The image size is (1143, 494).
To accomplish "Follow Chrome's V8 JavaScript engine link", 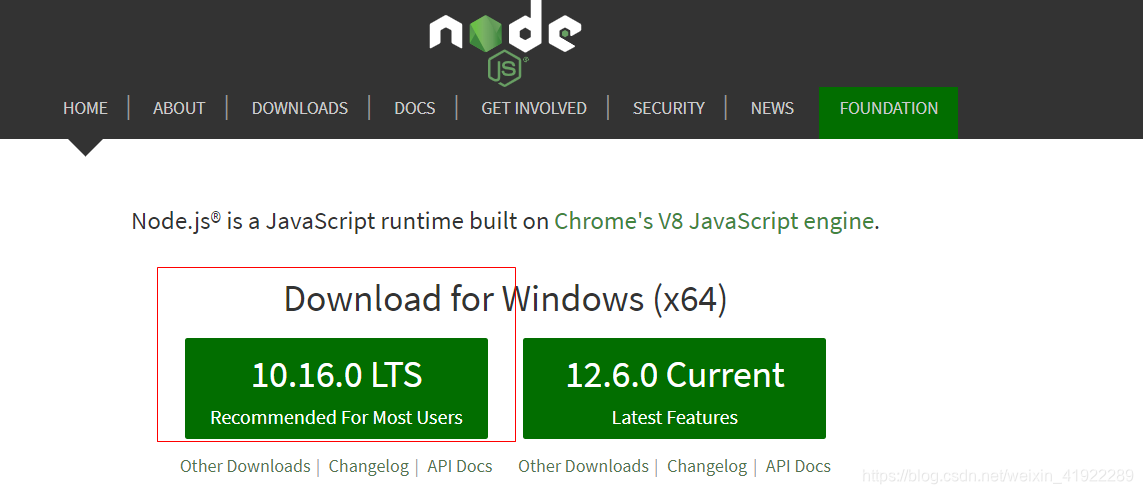I will 714,221.
